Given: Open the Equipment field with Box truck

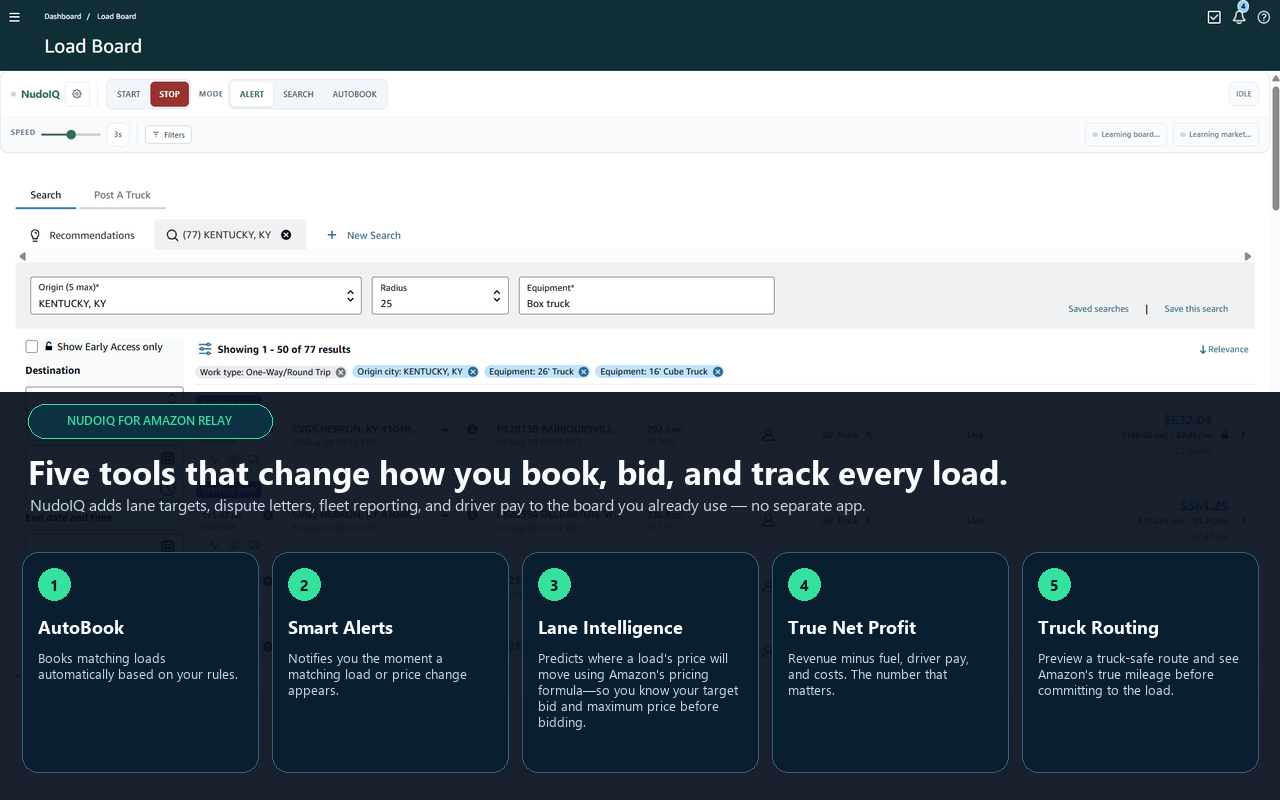Looking at the screenshot, I should [647, 296].
